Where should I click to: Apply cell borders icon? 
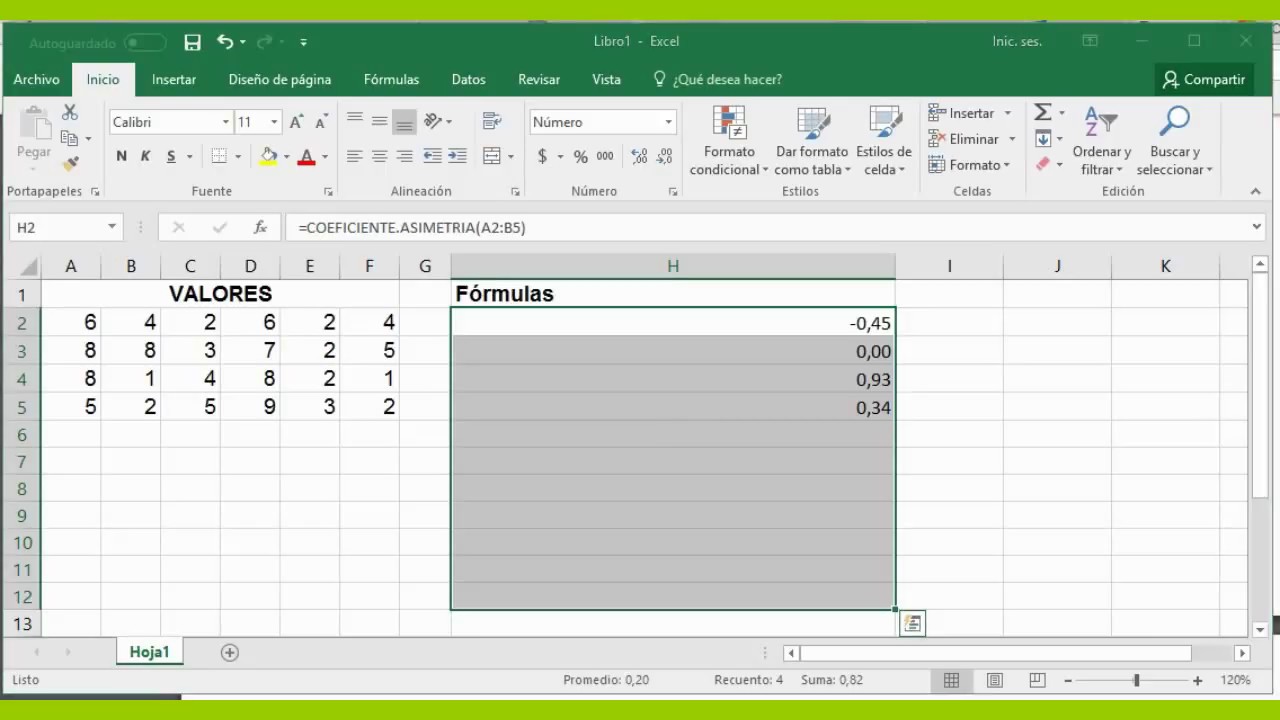pos(219,156)
